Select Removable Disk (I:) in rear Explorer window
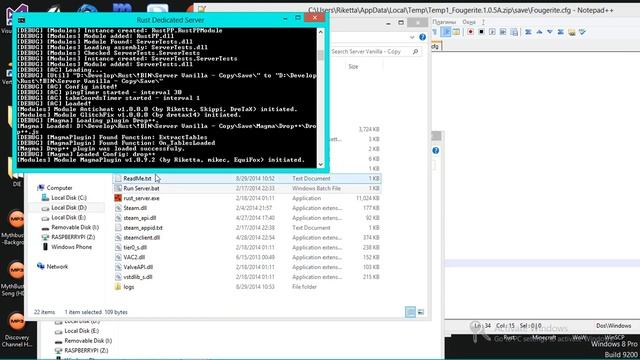This screenshot has height=360, width=640. point(88,340)
